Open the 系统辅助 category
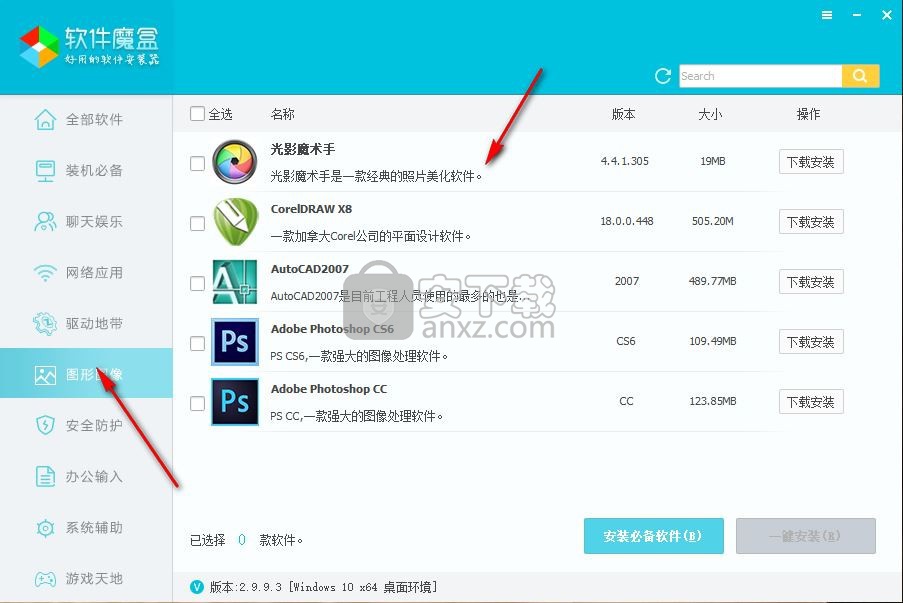Viewport: 903px width, 603px height. (x=86, y=528)
